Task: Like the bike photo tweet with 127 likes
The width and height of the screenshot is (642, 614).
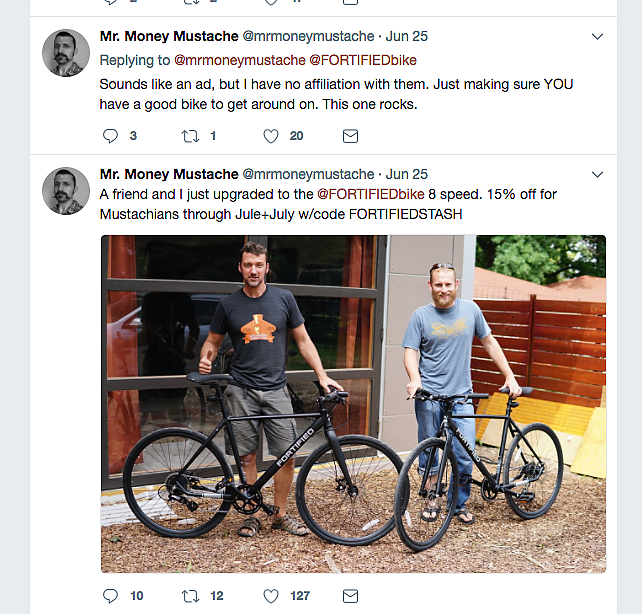Action: (x=270, y=595)
